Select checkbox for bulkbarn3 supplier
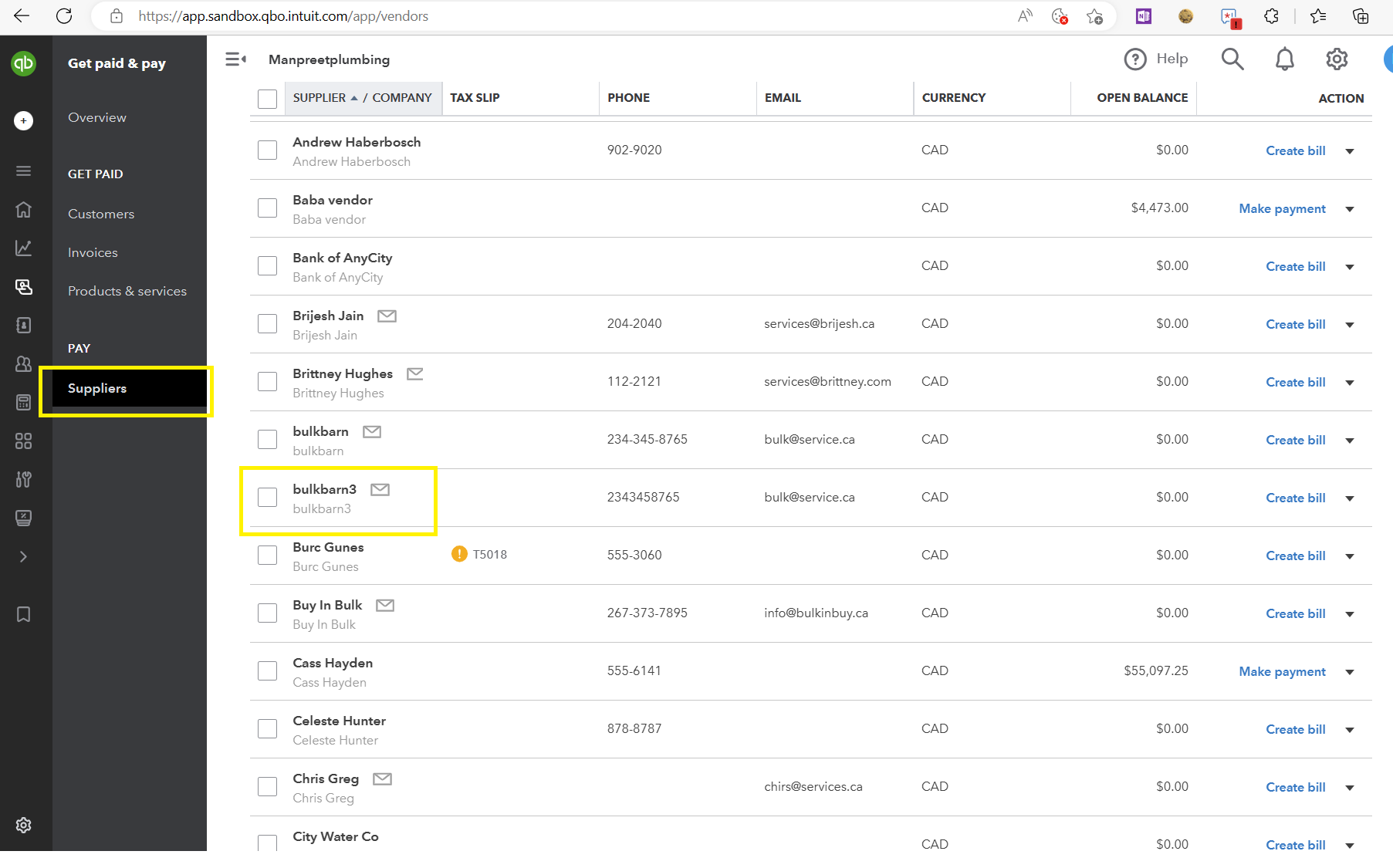The height and width of the screenshot is (868, 1393). tap(267, 497)
